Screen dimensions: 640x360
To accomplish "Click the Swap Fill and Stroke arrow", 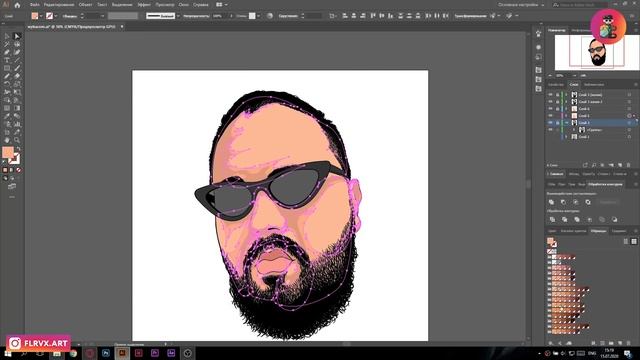I will pos(19,148).
